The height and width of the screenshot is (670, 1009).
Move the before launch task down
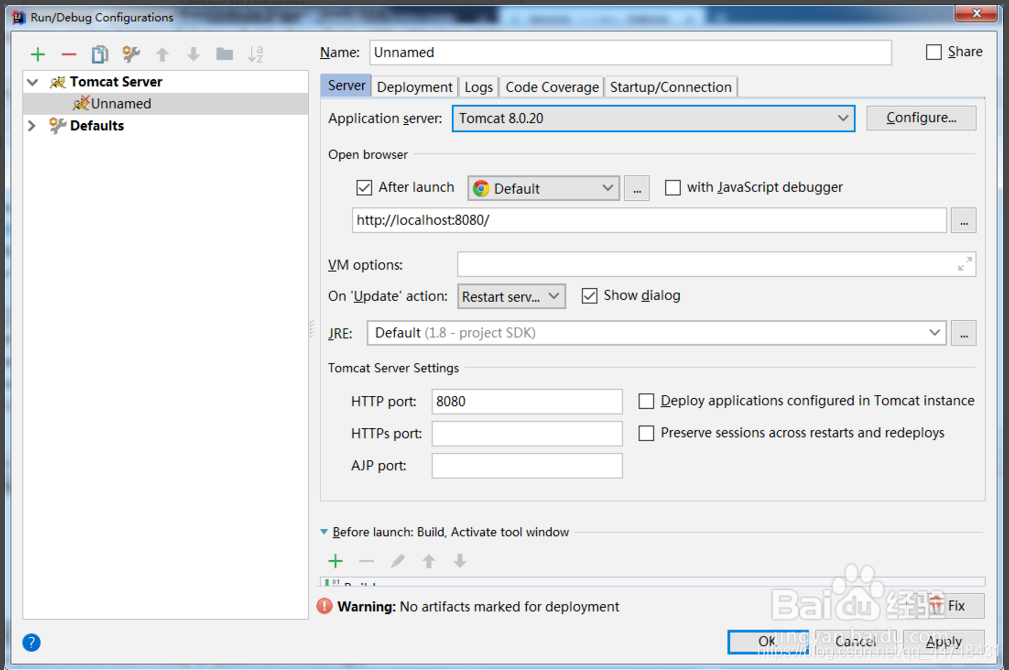459,561
